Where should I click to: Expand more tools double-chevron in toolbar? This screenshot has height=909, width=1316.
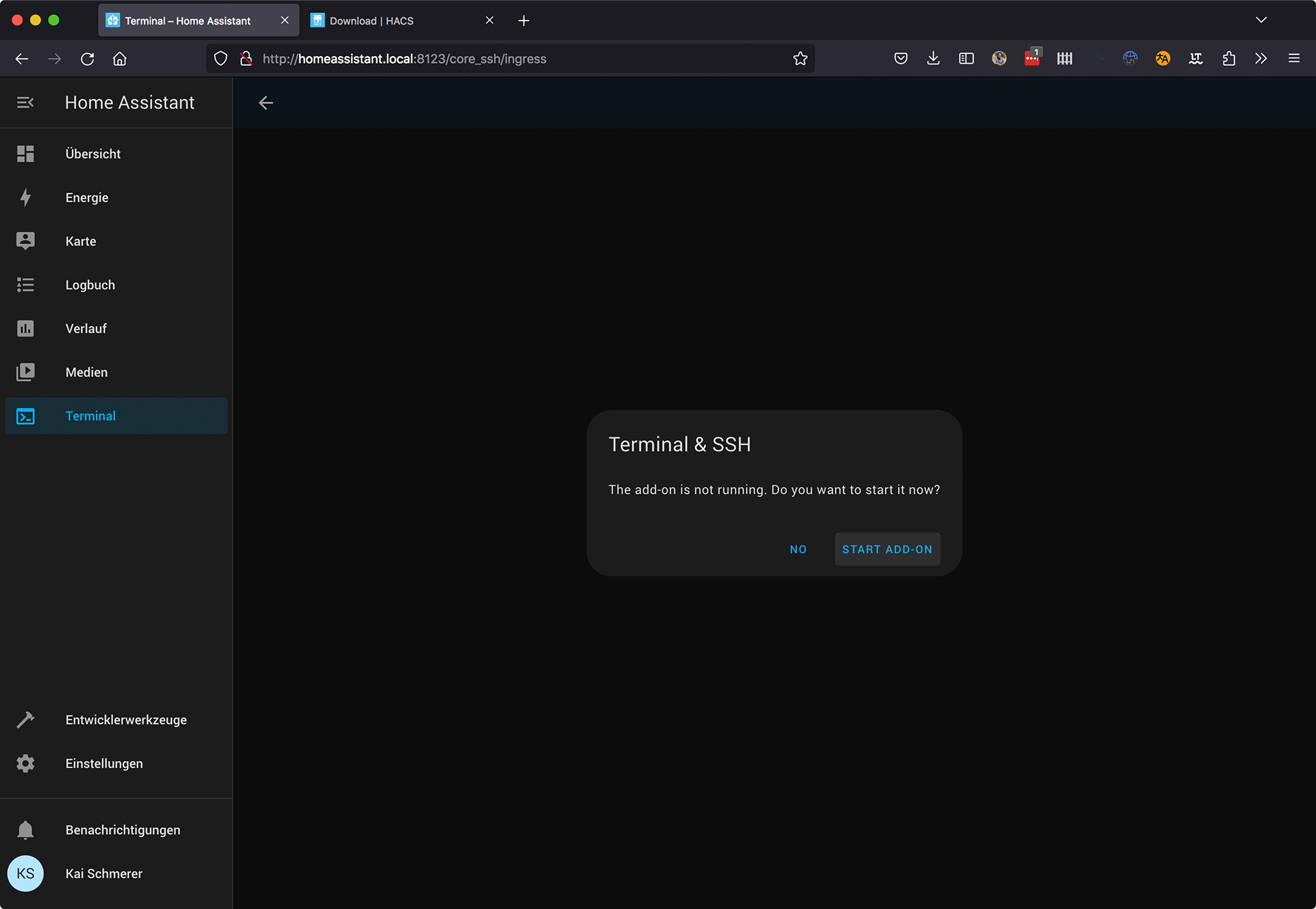point(1261,58)
